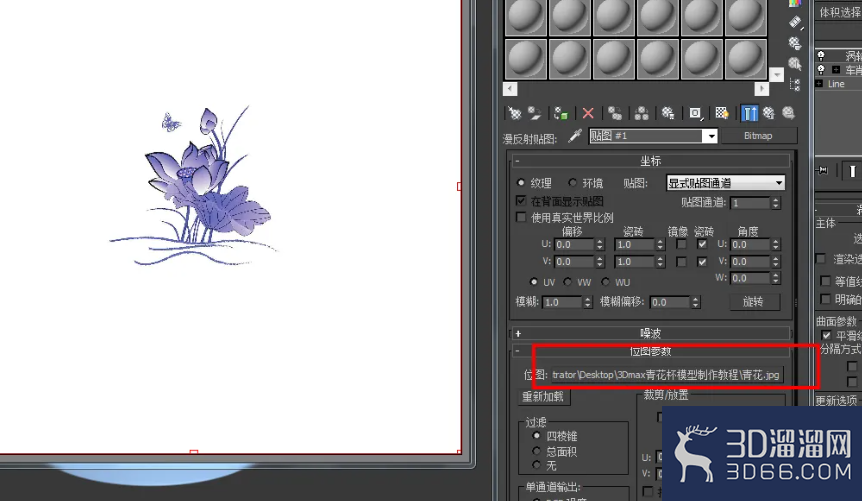
Task: Toggle the Show End Result icon
Action: tap(749, 113)
